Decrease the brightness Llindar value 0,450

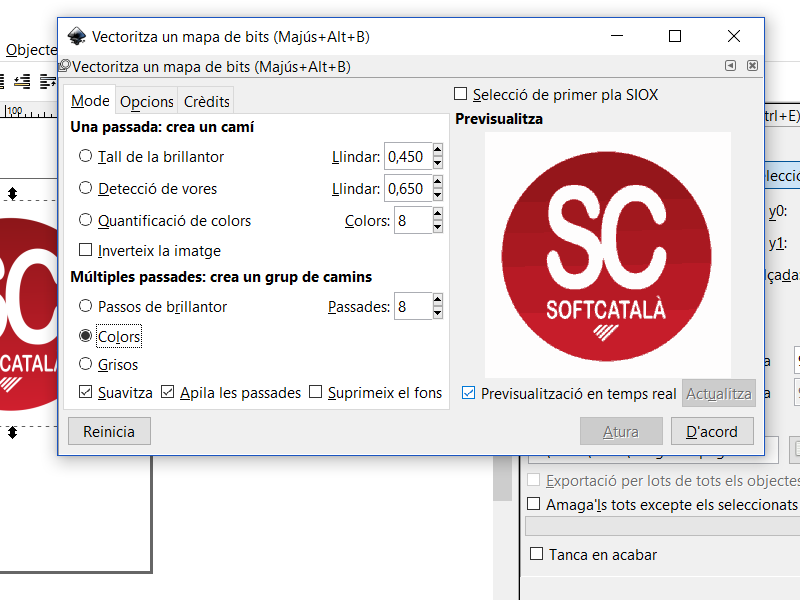click(437, 163)
